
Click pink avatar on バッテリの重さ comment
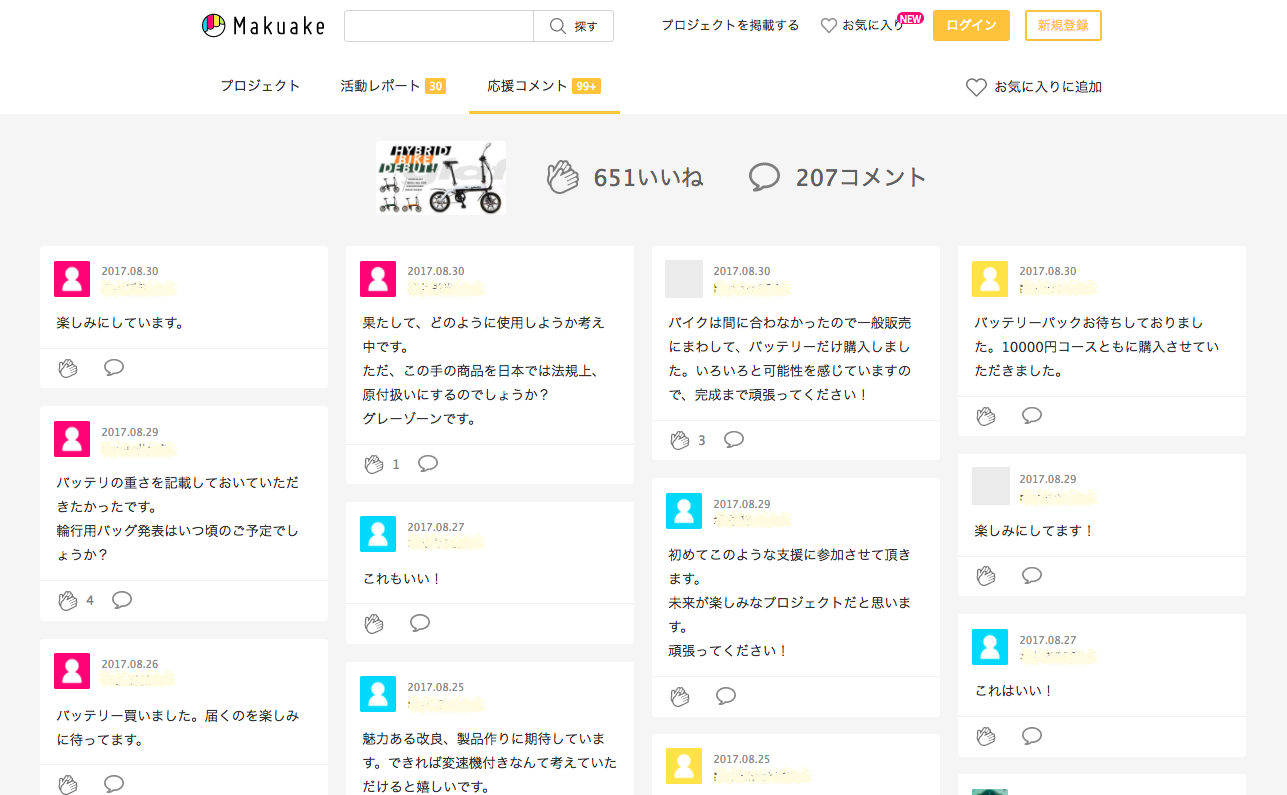coord(72,439)
